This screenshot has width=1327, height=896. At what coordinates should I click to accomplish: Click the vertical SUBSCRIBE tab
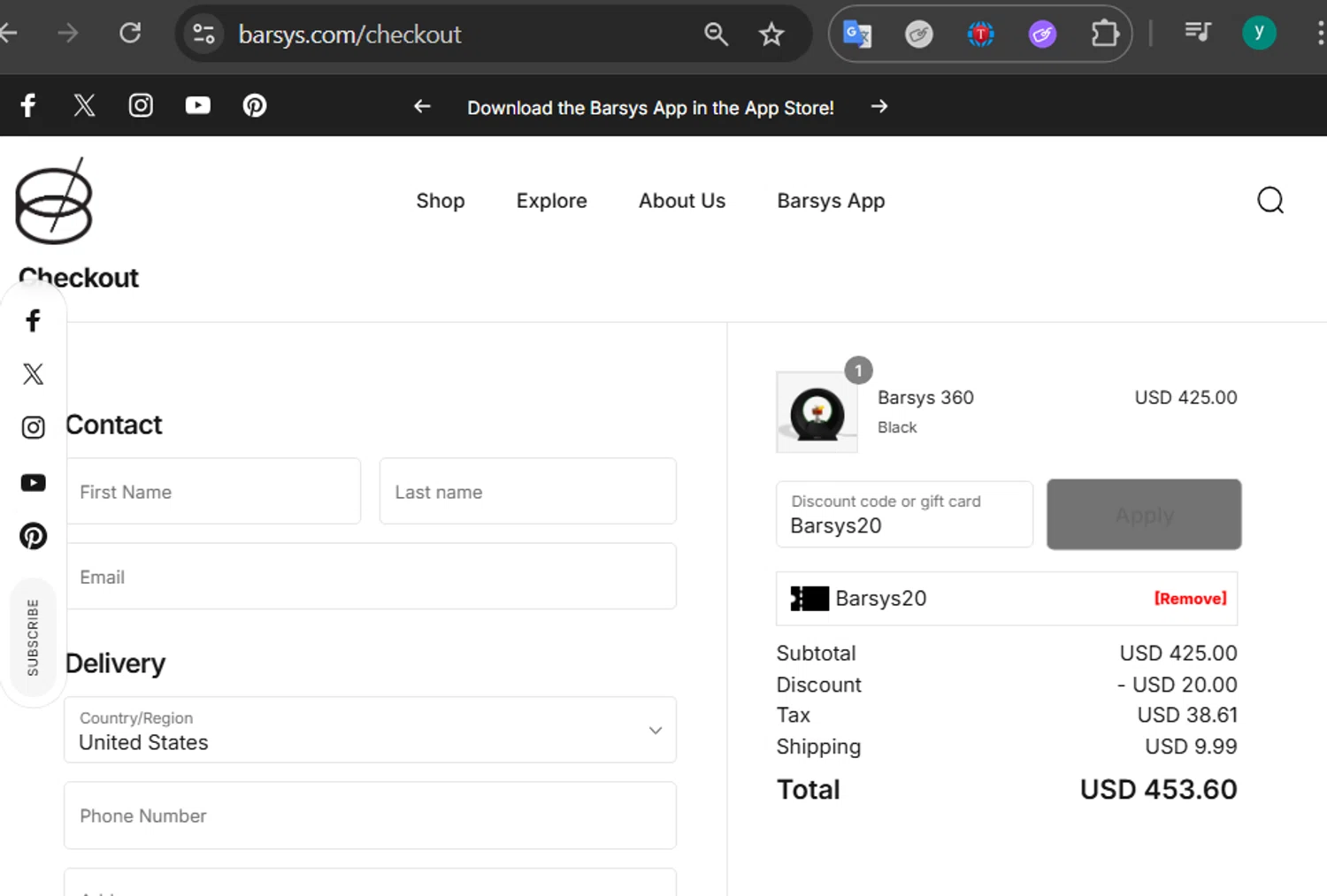pos(33,637)
